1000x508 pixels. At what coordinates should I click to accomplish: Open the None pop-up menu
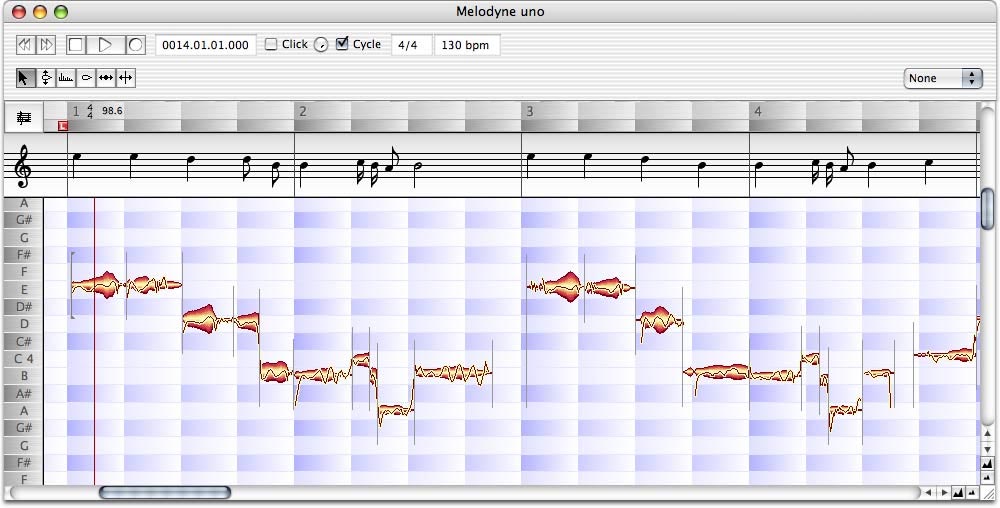pyautogui.click(x=943, y=78)
